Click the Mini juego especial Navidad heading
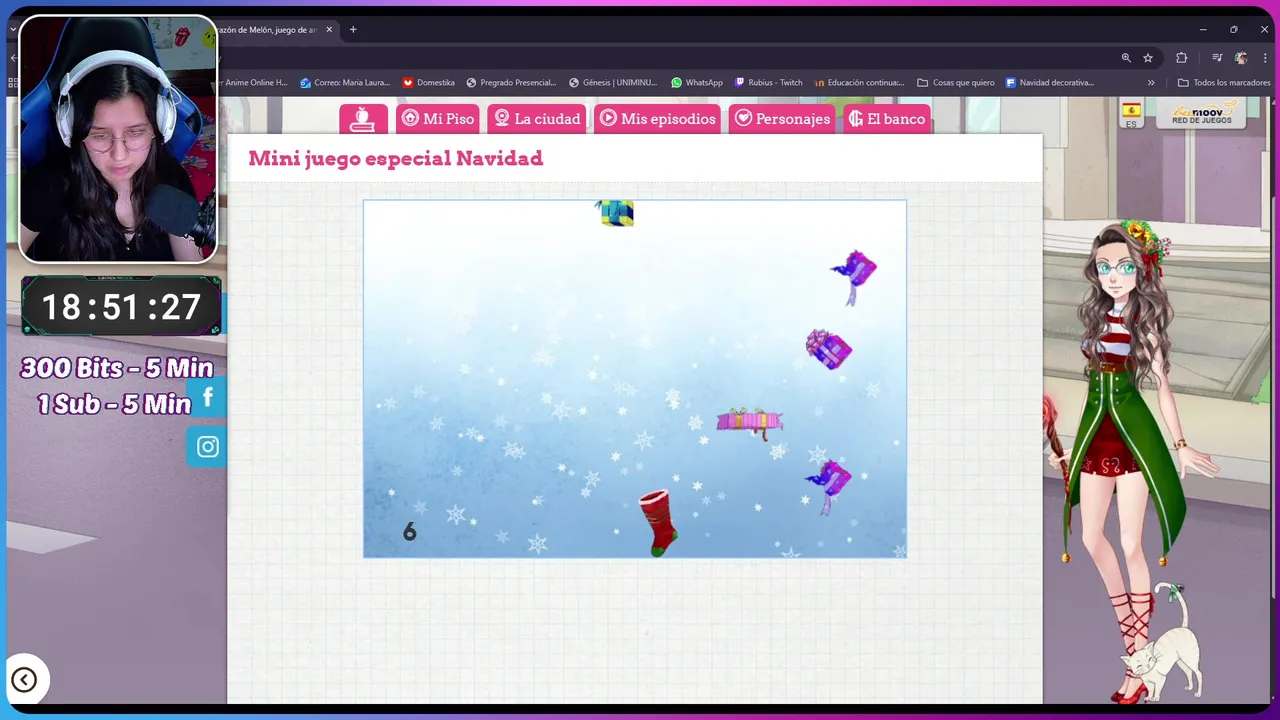Image resolution: width=1280 pixels, height=720 pixels. point(396,158)
